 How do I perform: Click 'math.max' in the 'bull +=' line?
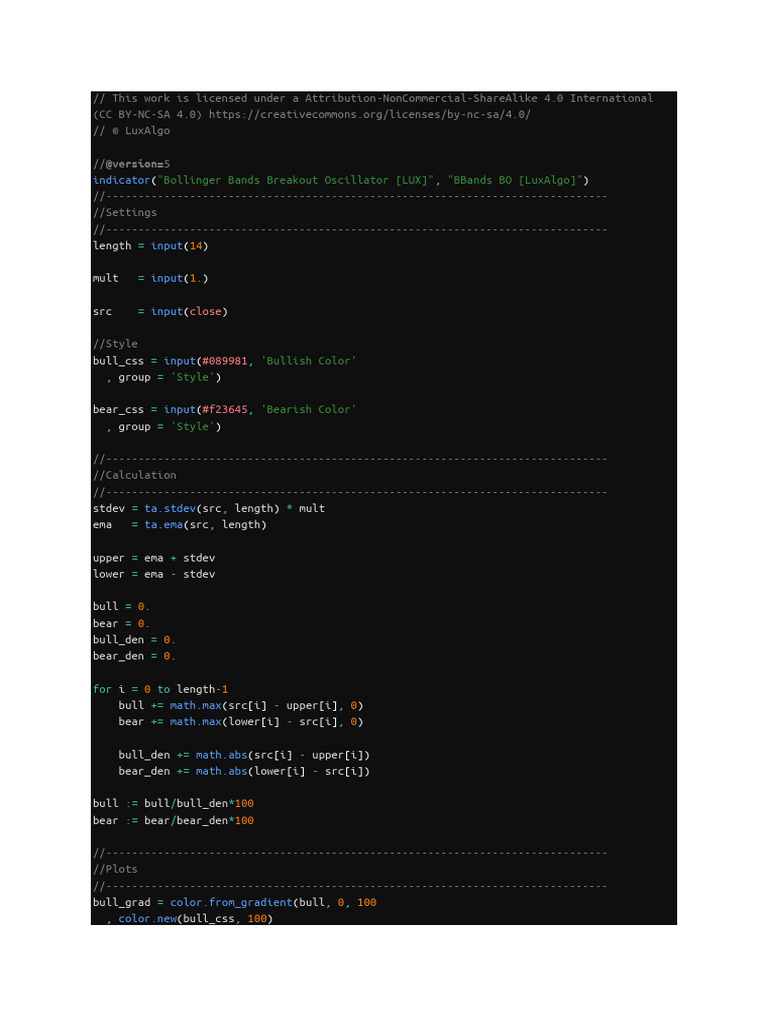tap(195, 706)
